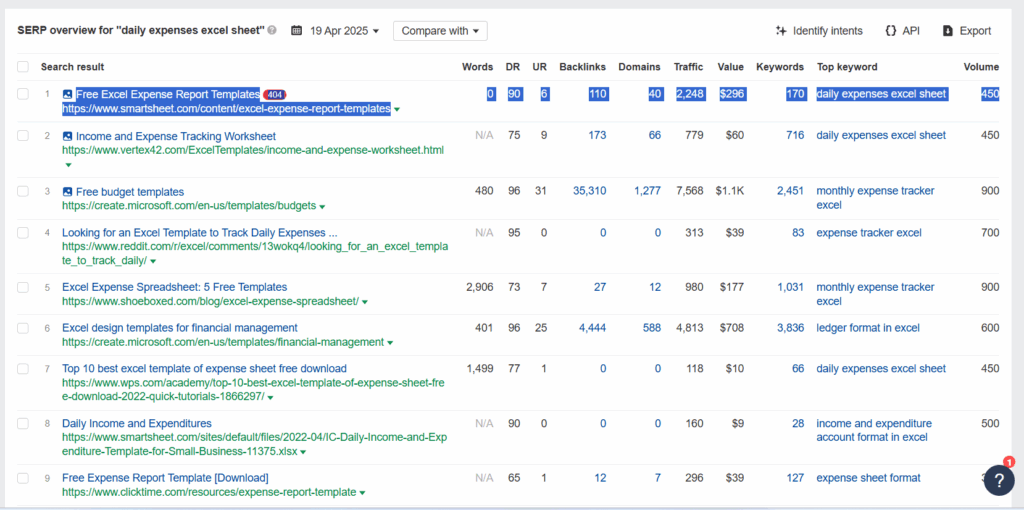This screenshot has width=1024, height=510.
Task: Expand URL arrow for smartsheet xlsx file URL
Action: coord(303,452)
